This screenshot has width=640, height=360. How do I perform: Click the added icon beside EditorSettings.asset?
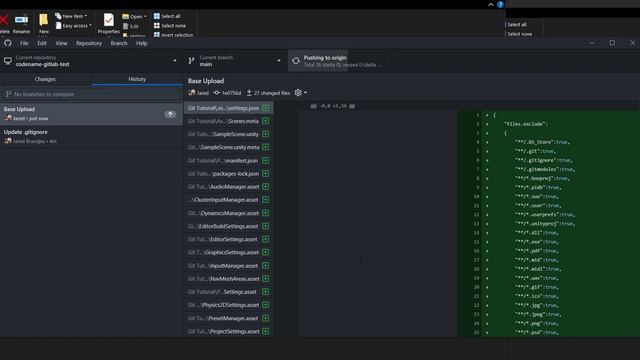point(266,239)
